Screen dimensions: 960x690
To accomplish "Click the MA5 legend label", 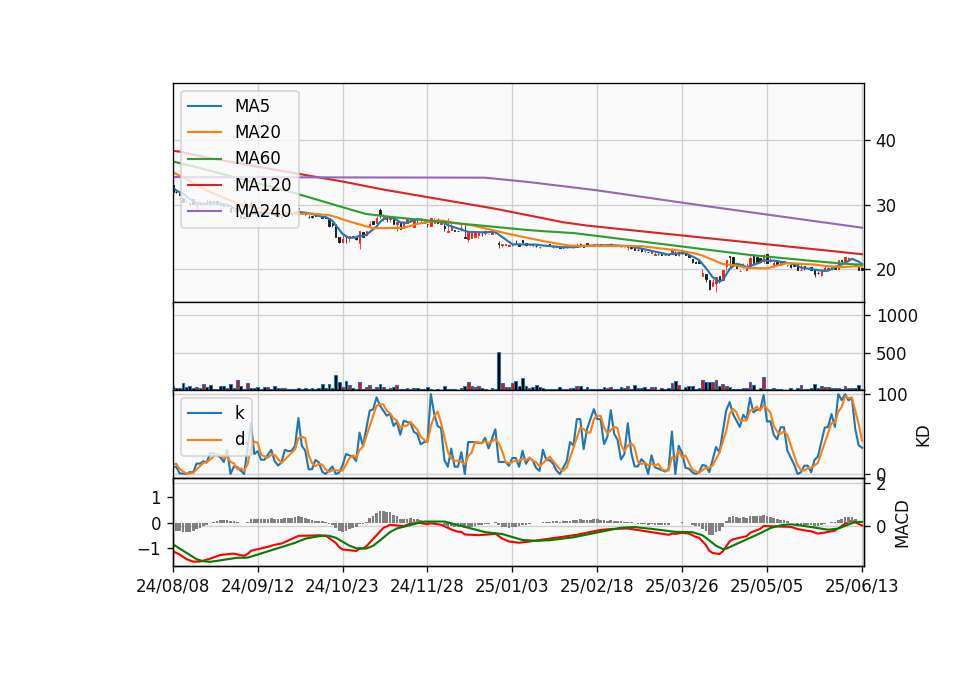I will (252, 106).
